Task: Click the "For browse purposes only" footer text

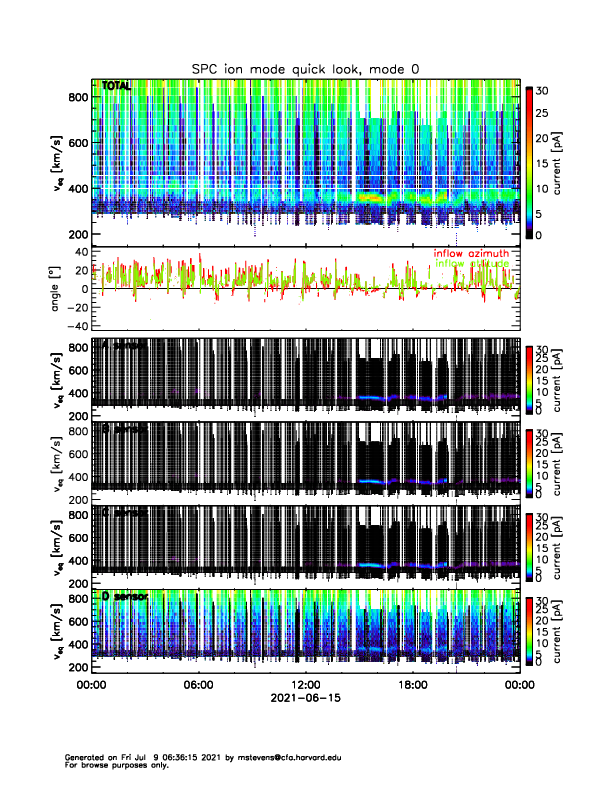Action: tap(111, 765)
